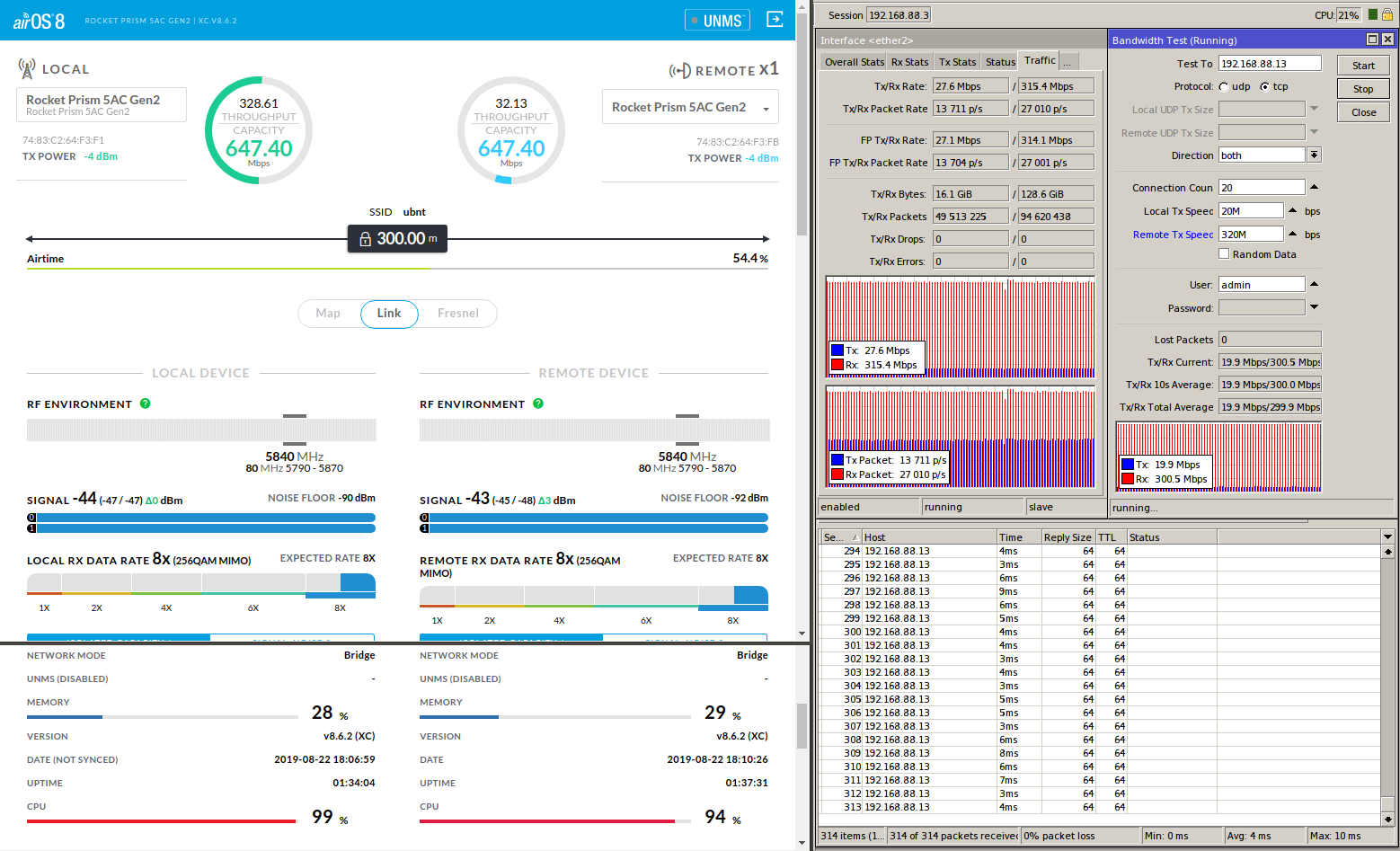Click the airOS logout icon

pyautogui.click(x=775, y=19)
